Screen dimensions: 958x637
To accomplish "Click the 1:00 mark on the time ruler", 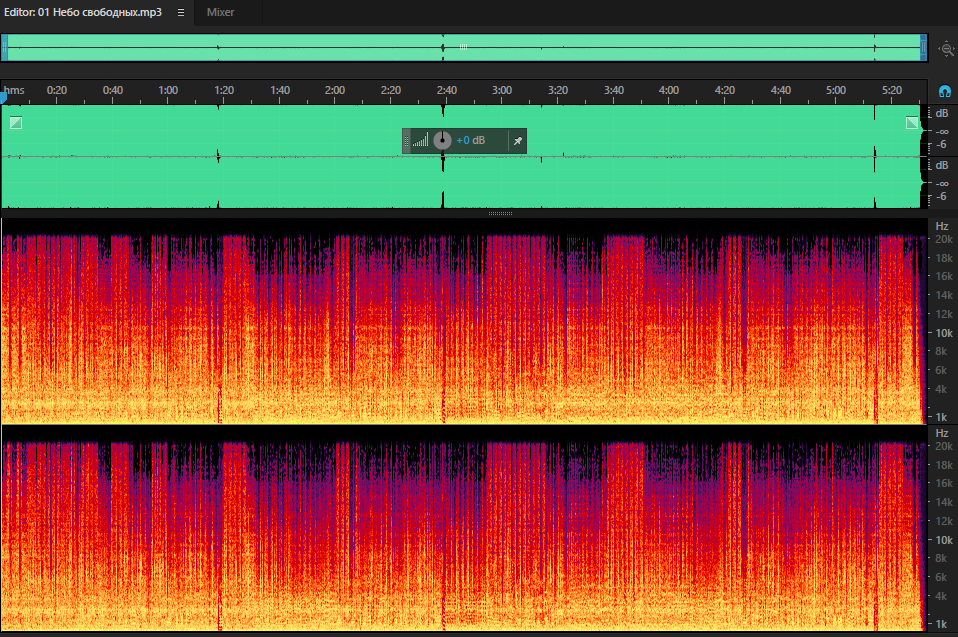I will [x=168, y=90].
